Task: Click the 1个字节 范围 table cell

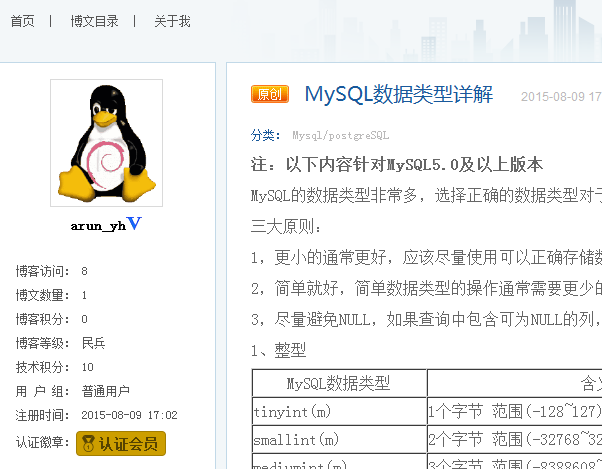Action: (514, 411)
